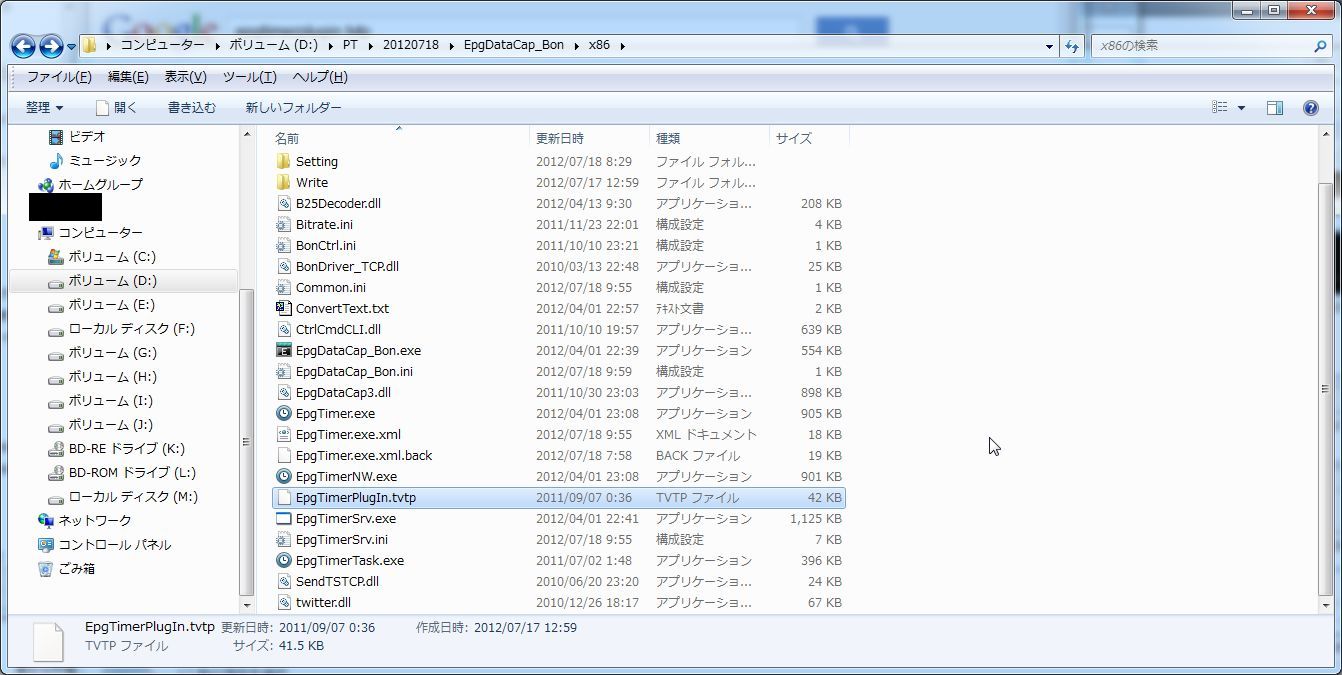Click the EpgTimer.exe clock icon
The height and width of the screenshot is (675, 1342).
284,413
